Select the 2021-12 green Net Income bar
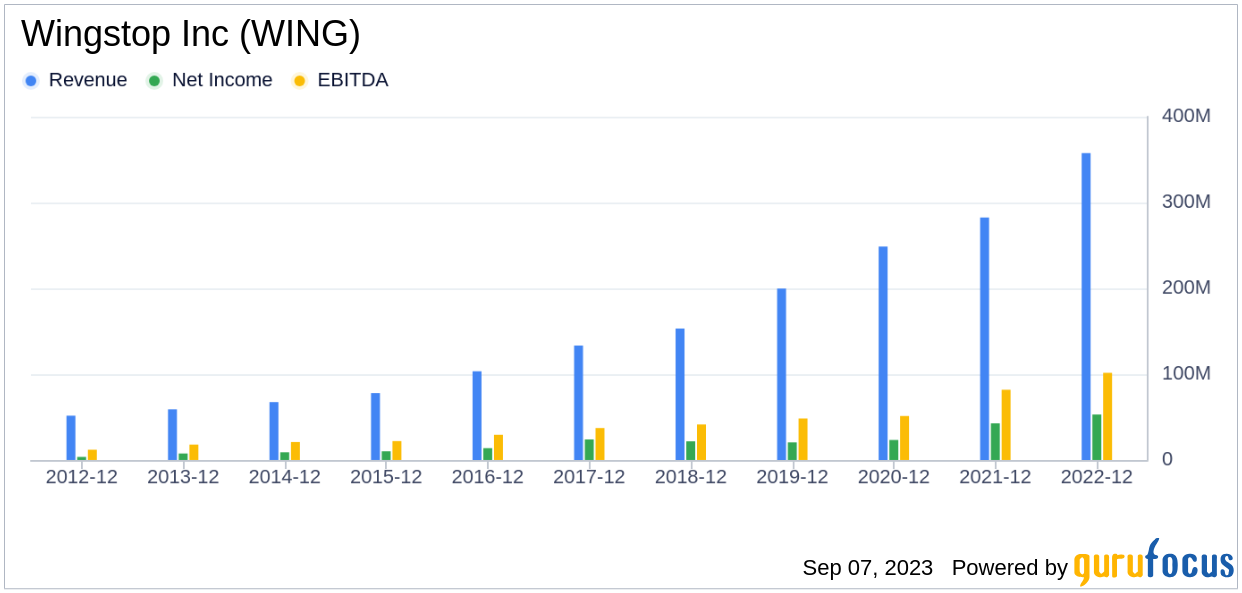 point(995,442)
